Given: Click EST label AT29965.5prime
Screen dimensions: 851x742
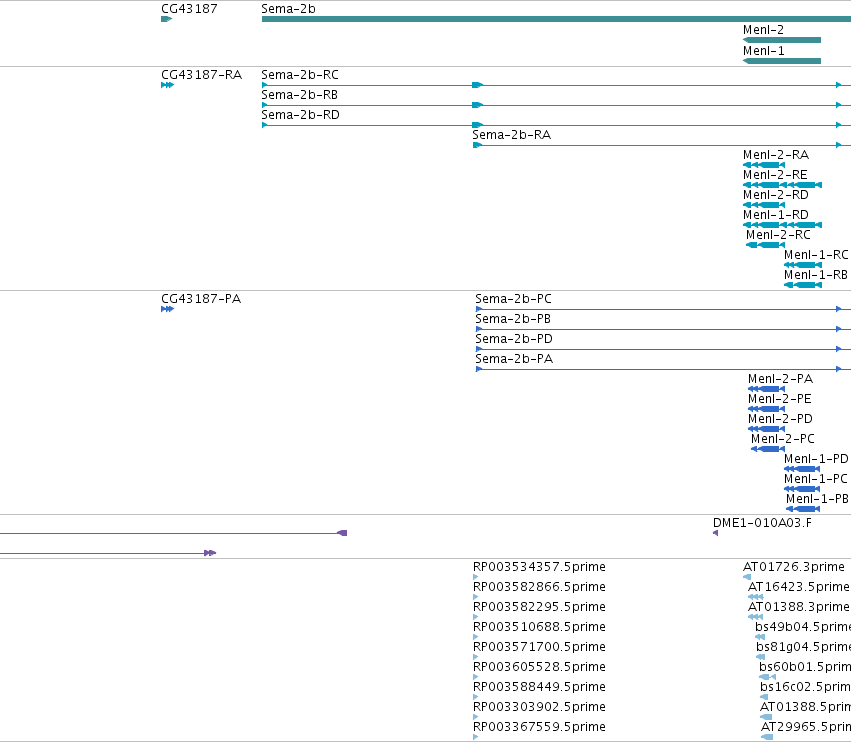Looking at the screenshot, I should tap(806, 727).
